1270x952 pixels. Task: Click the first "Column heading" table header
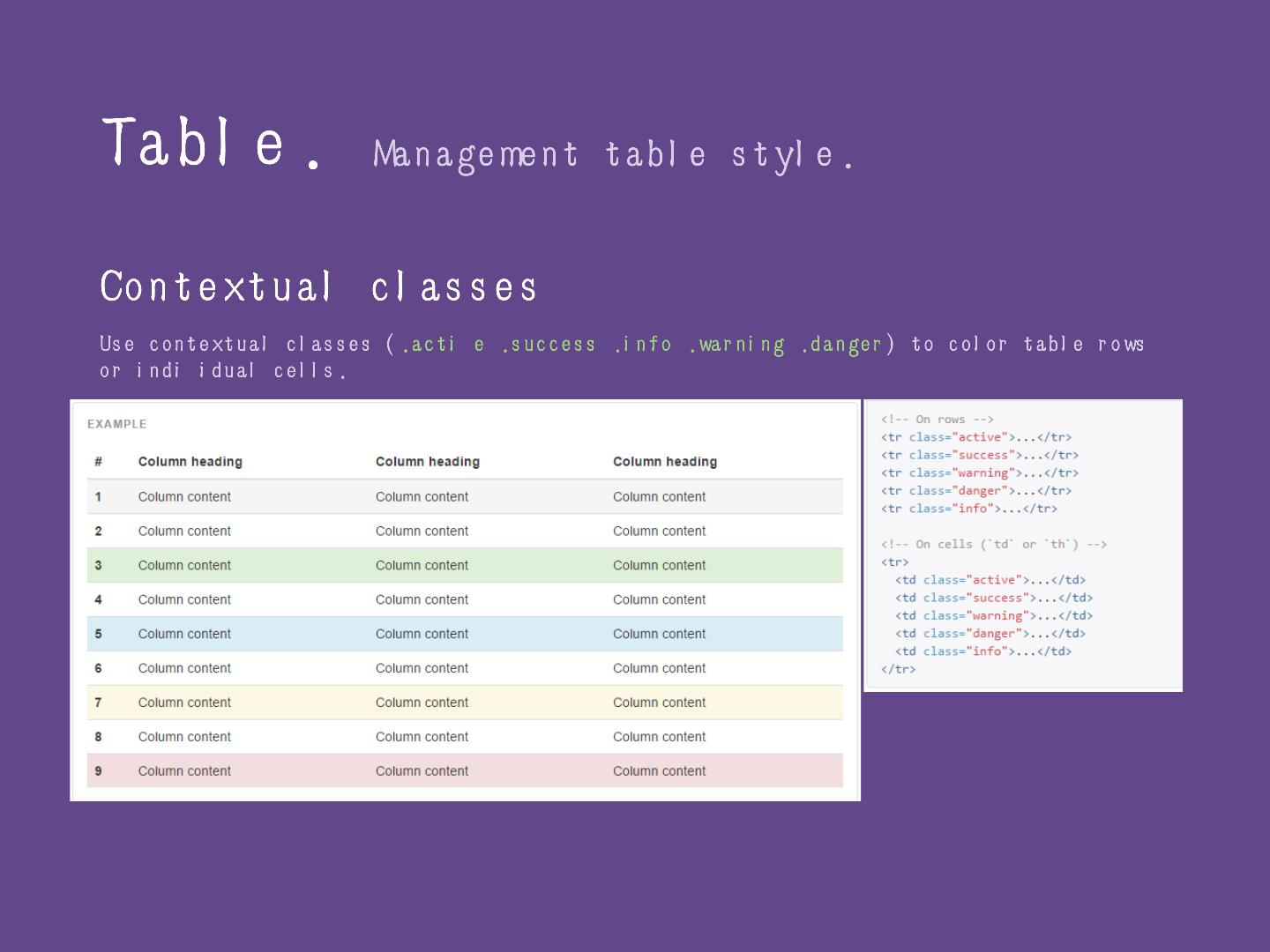(x=190, y=462)
